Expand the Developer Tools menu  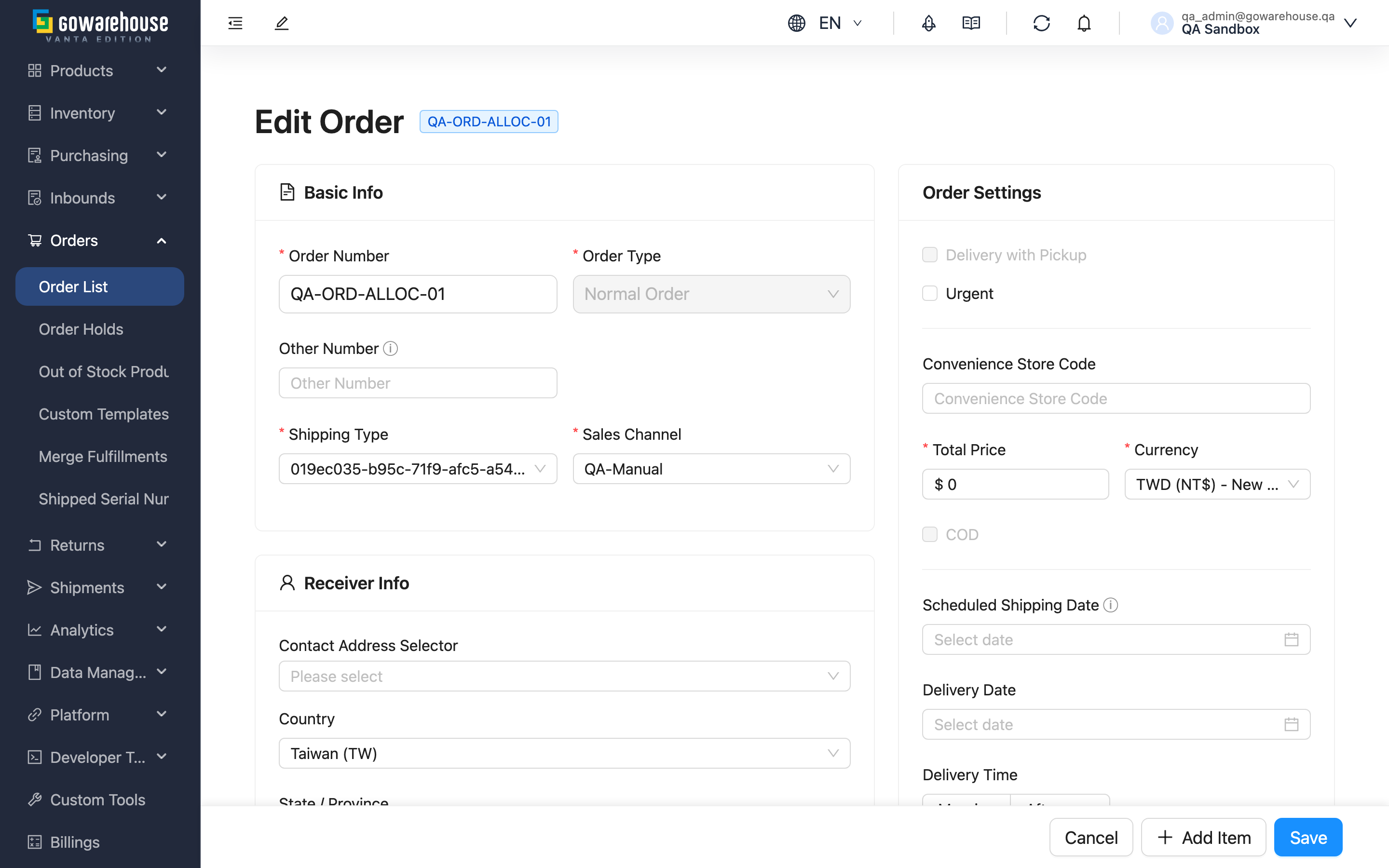point(100,757)
